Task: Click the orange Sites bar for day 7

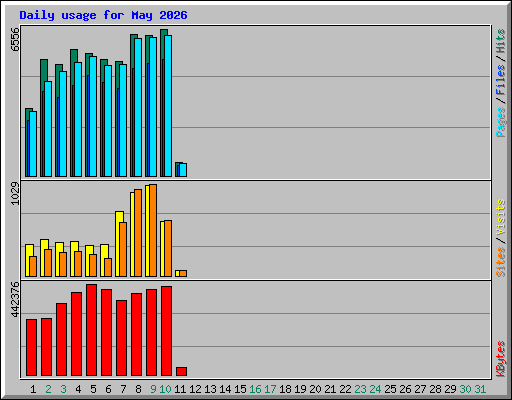Action: click(x=123, y=249)
